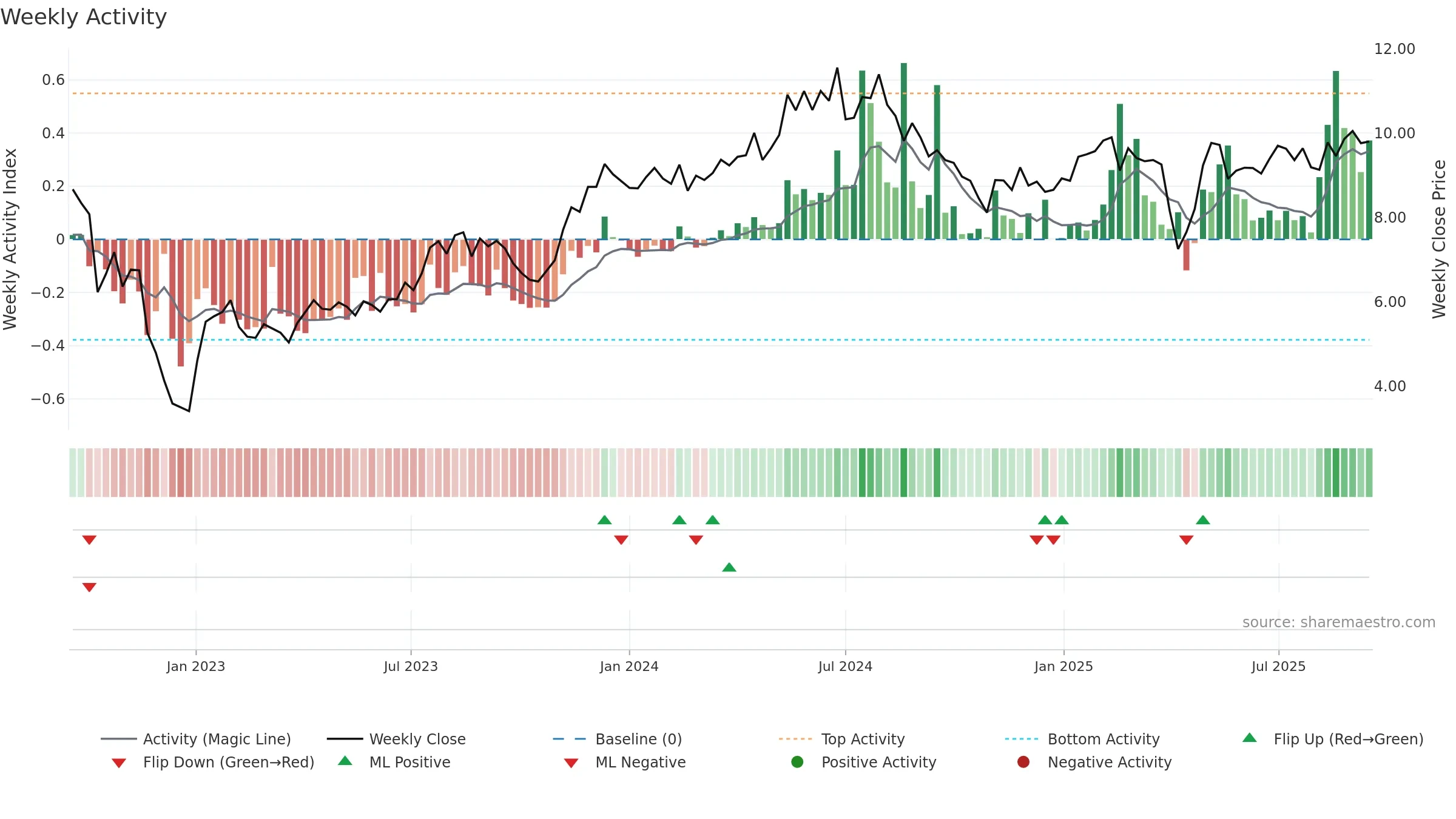Click the last flip-up triangle, after Jan 2025
This screenshot has height=819, width=1456.
tap(1203, 520)
